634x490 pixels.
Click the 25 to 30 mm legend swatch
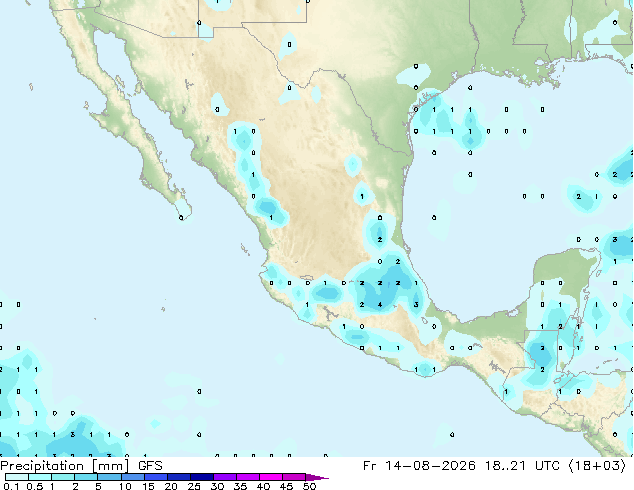201,477
